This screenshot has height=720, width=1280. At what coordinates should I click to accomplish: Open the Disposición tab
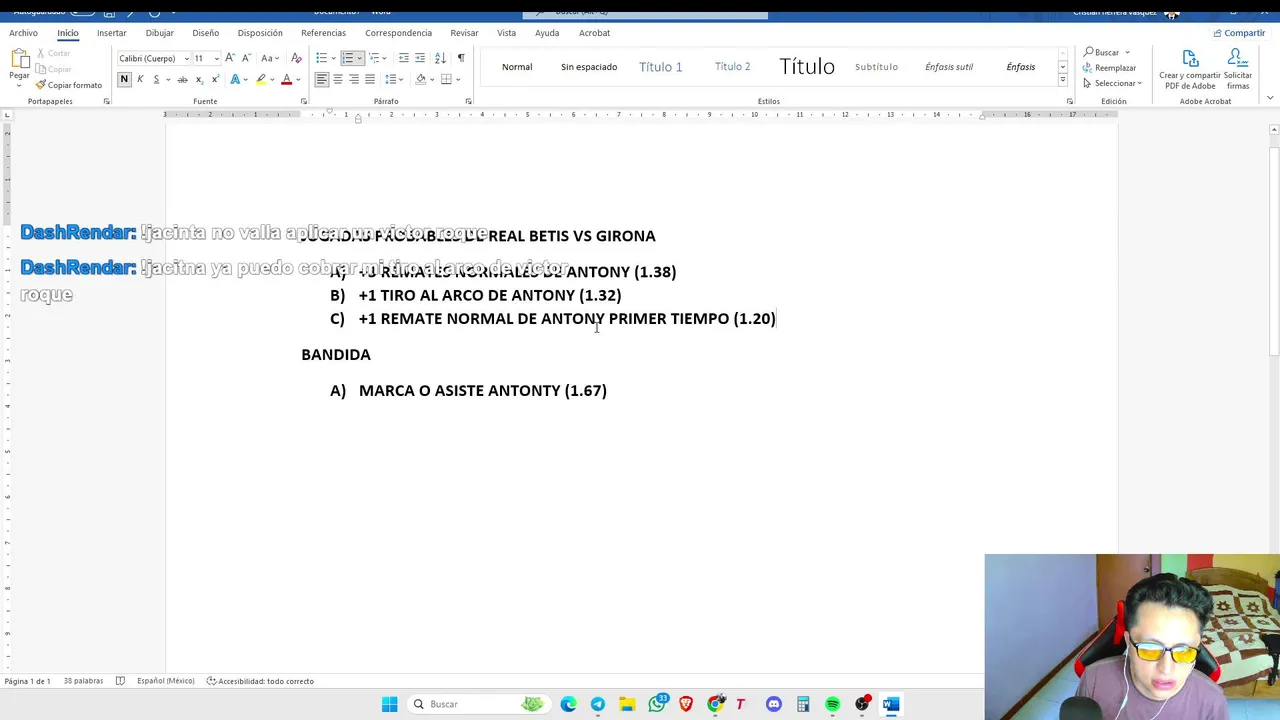coord(260,33)
